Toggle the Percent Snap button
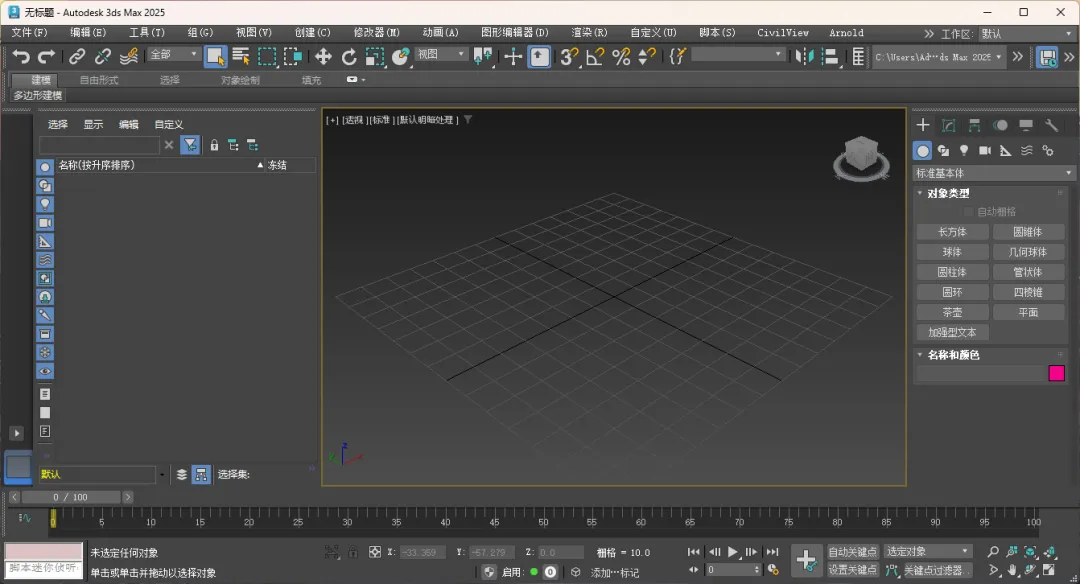 pos(621,57)
